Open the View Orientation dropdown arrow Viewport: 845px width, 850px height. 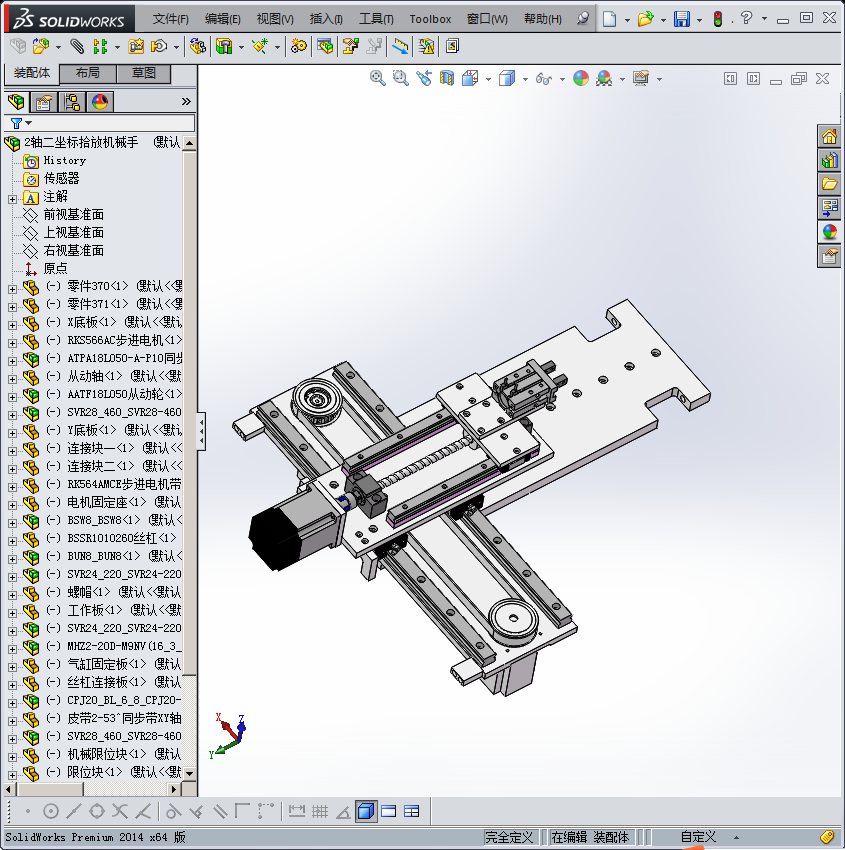tap(488, 80)
